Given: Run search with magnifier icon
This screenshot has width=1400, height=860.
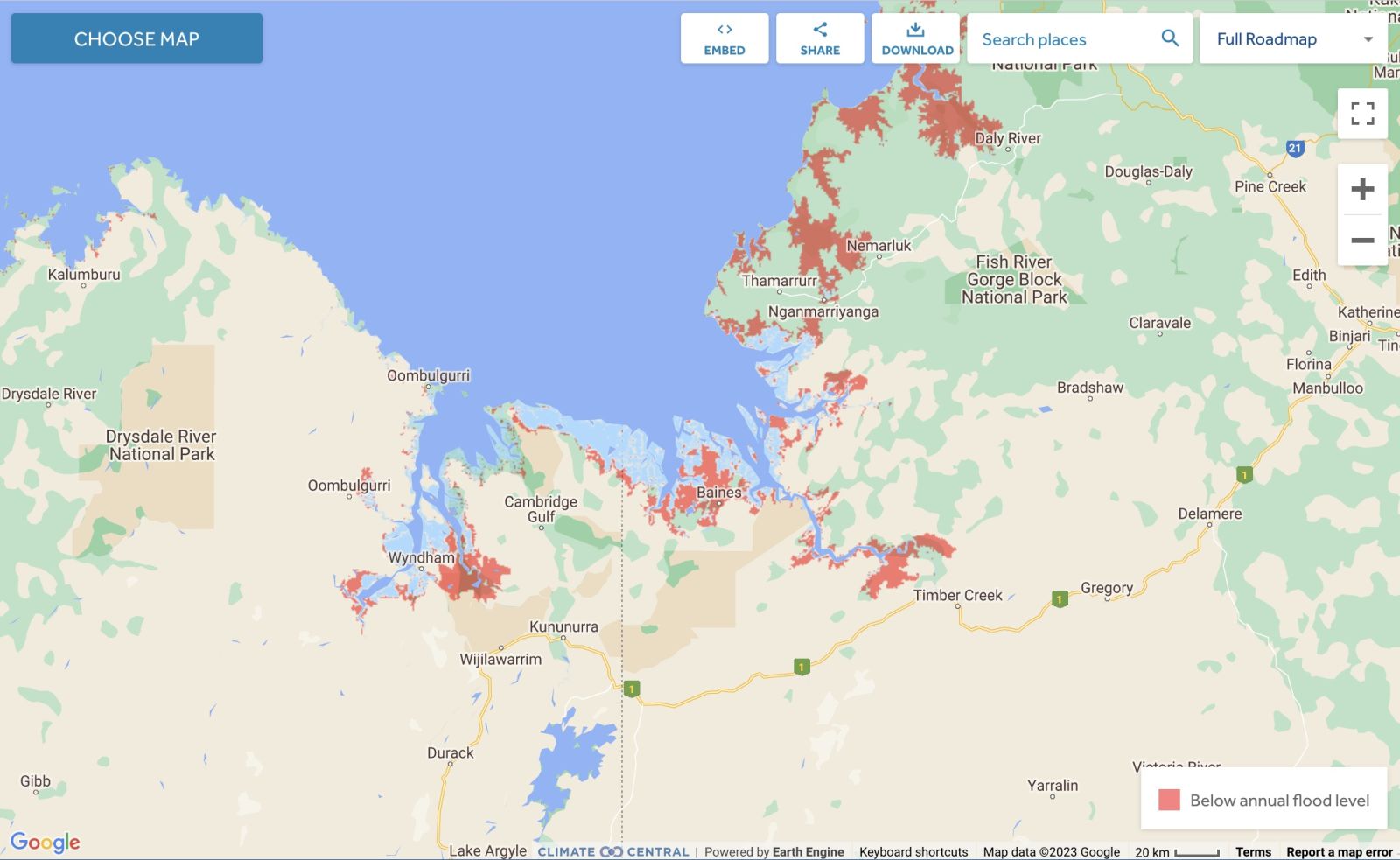Looking at the screenshot, I should click(x=1170, y=38).
